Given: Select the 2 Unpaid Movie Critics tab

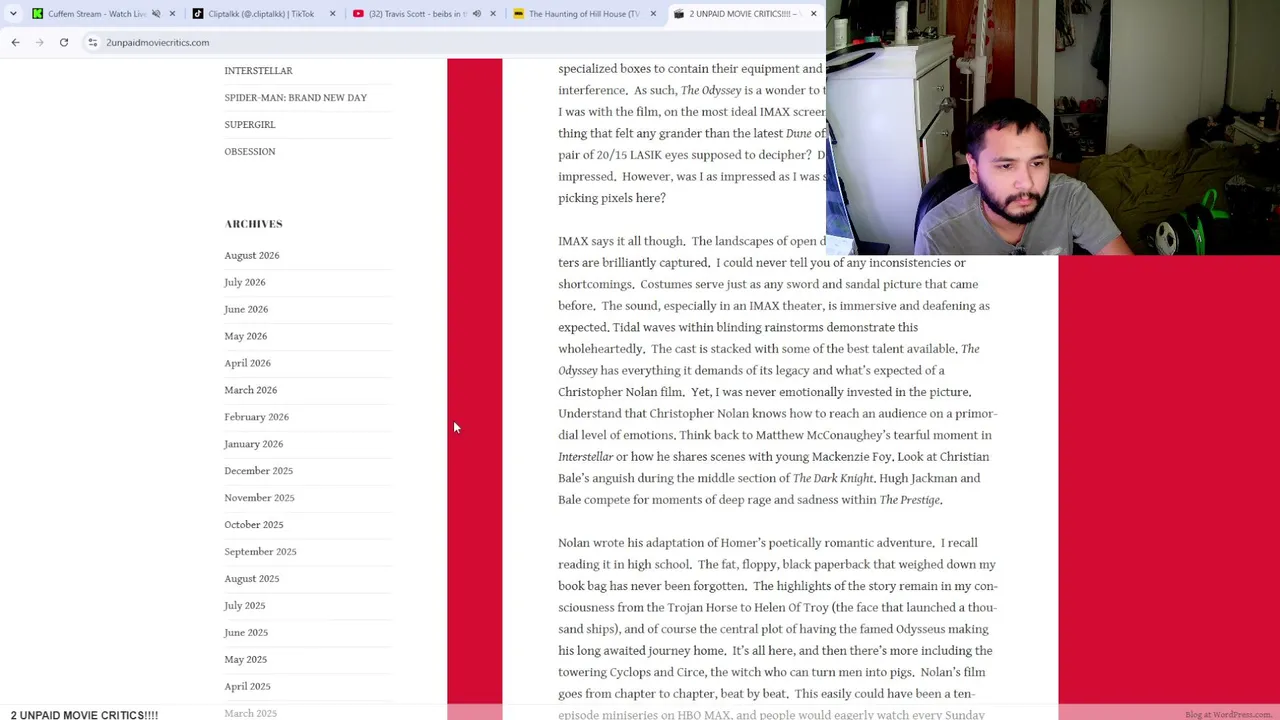Looking at the screenshot, I should tap(744, 14).
